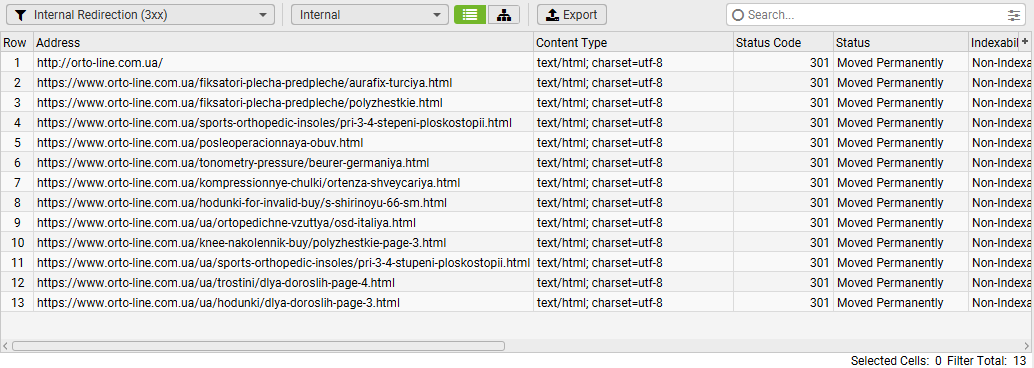Sort by Status column header

pos(901,42)
